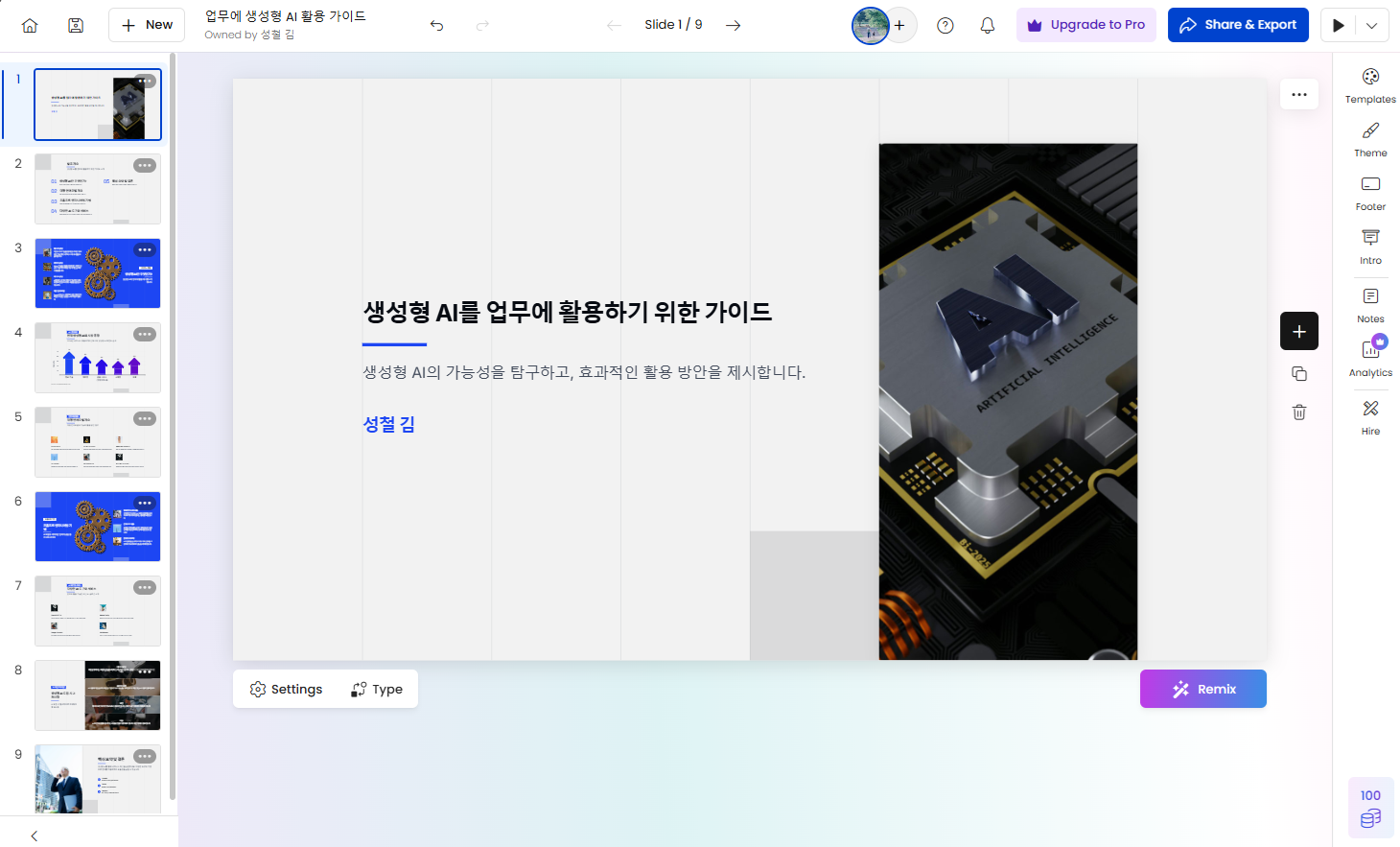
Task: Open the slide options three-dot menu
Action: click(1298, 94)
